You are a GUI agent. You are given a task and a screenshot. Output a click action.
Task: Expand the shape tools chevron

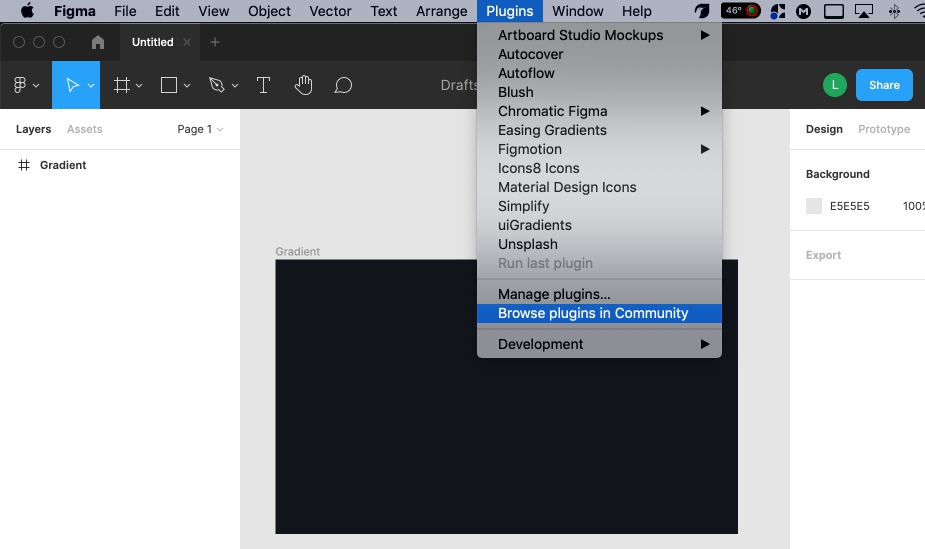coord(187,86)
